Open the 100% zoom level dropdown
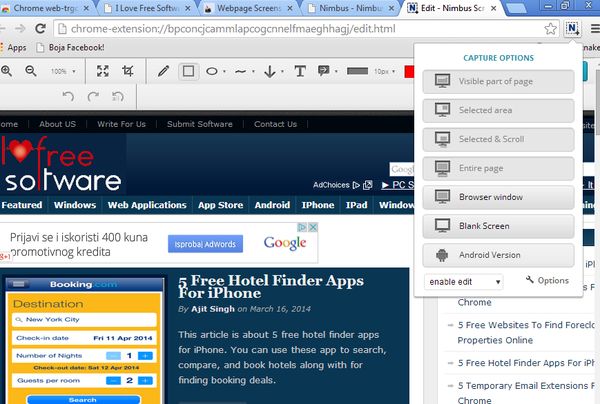600x404 pixels. click(x=63, y=71)
